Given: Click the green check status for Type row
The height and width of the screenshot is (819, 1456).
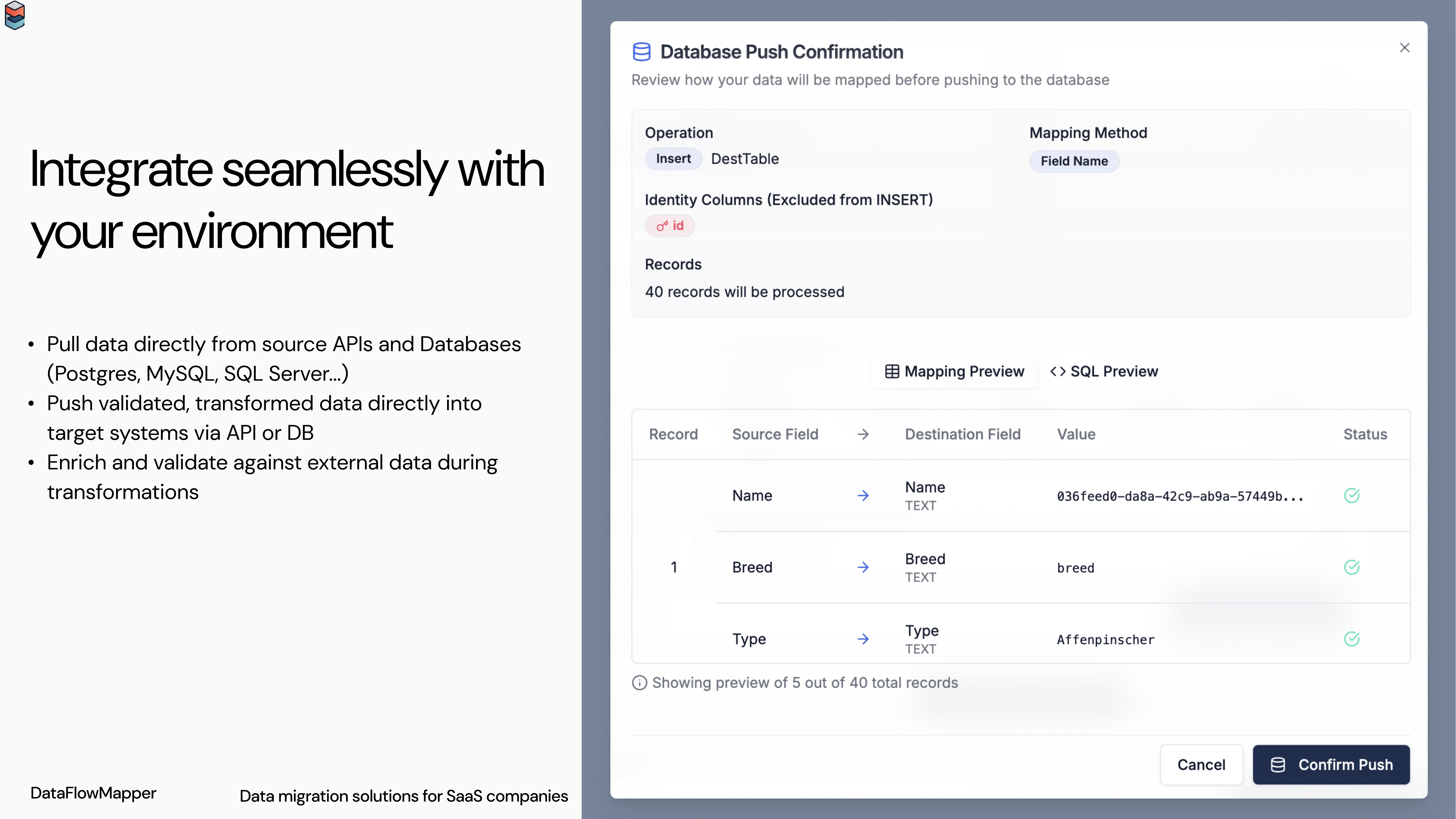Looking at the screenshot, I should 1351,639.
